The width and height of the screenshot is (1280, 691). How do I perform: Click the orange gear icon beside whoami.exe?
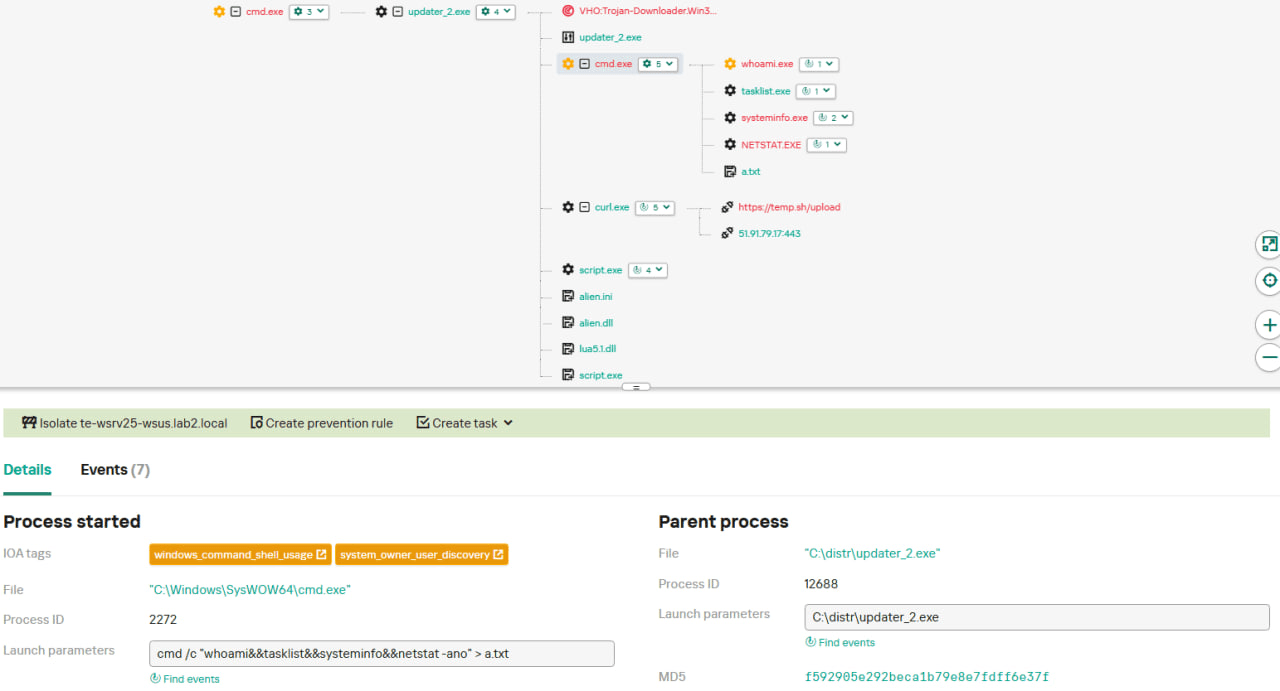[730, 64]
